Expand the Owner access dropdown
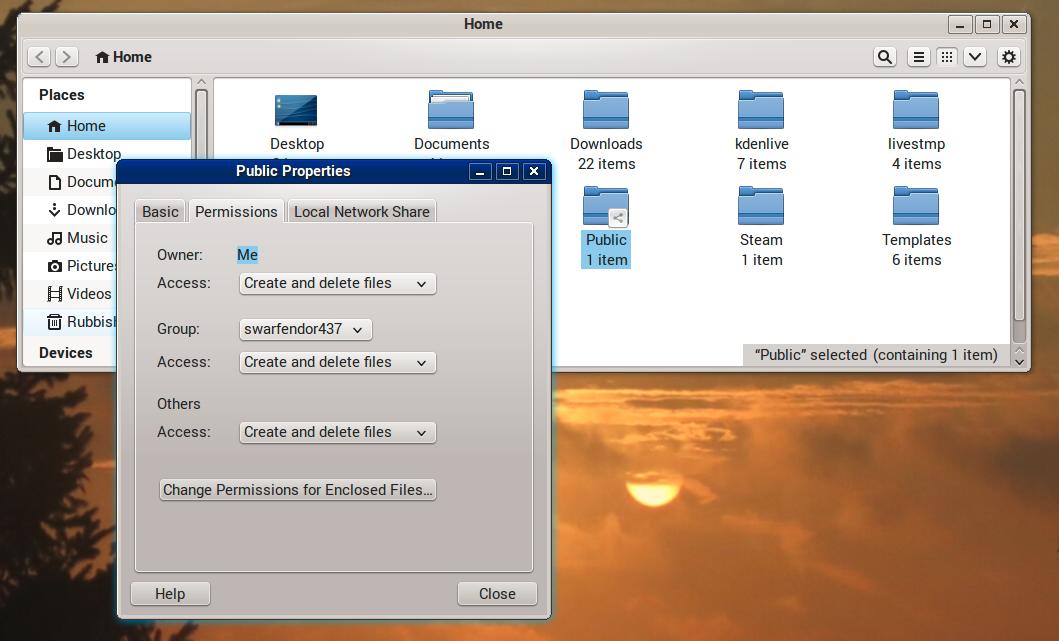Image resolution: width=1059 pixels, height=641 pixels. pyautogui.click(x=337, y=283)
